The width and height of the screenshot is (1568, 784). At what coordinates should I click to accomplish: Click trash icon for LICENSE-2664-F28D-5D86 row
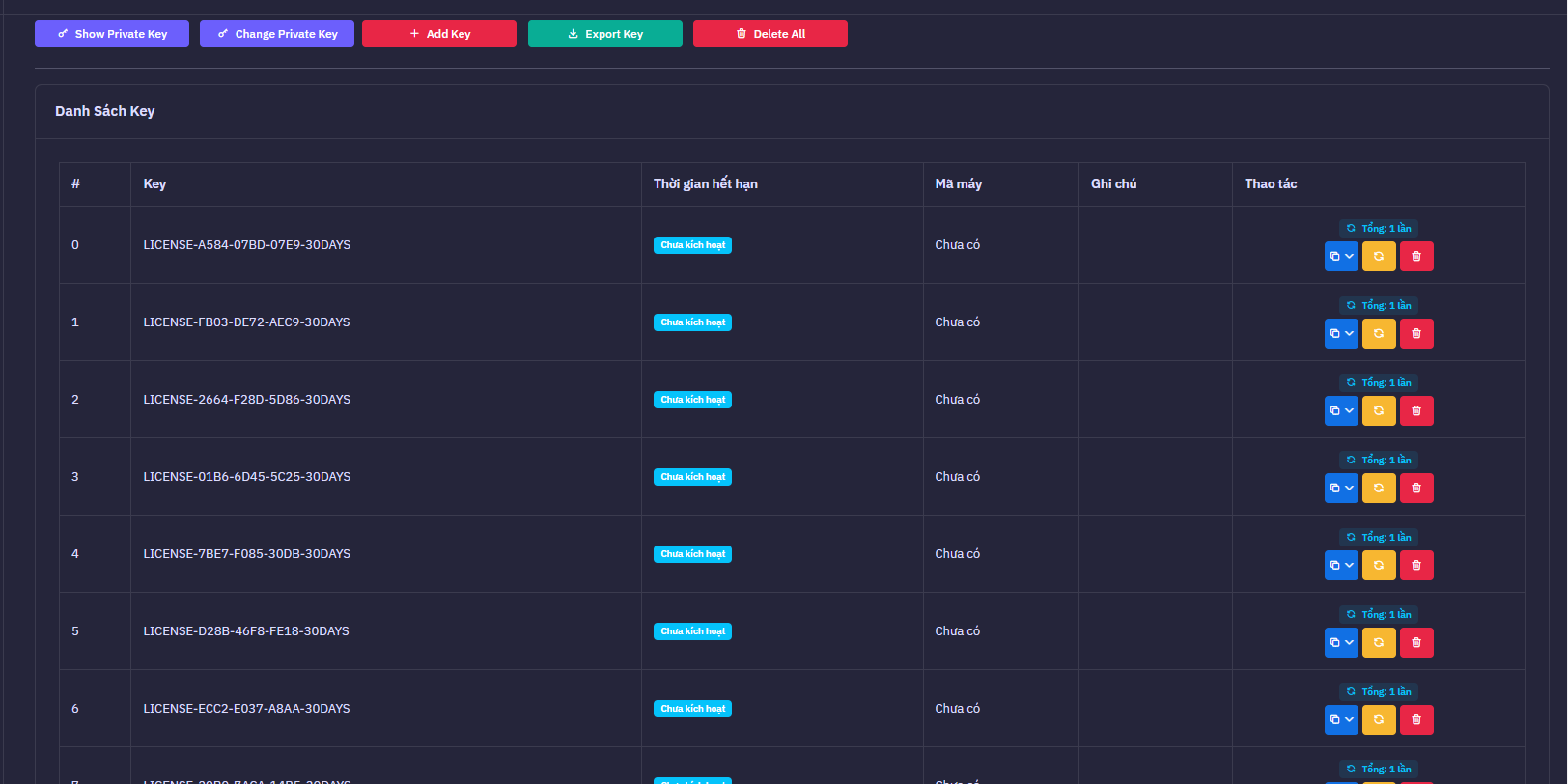(1416, 410)
